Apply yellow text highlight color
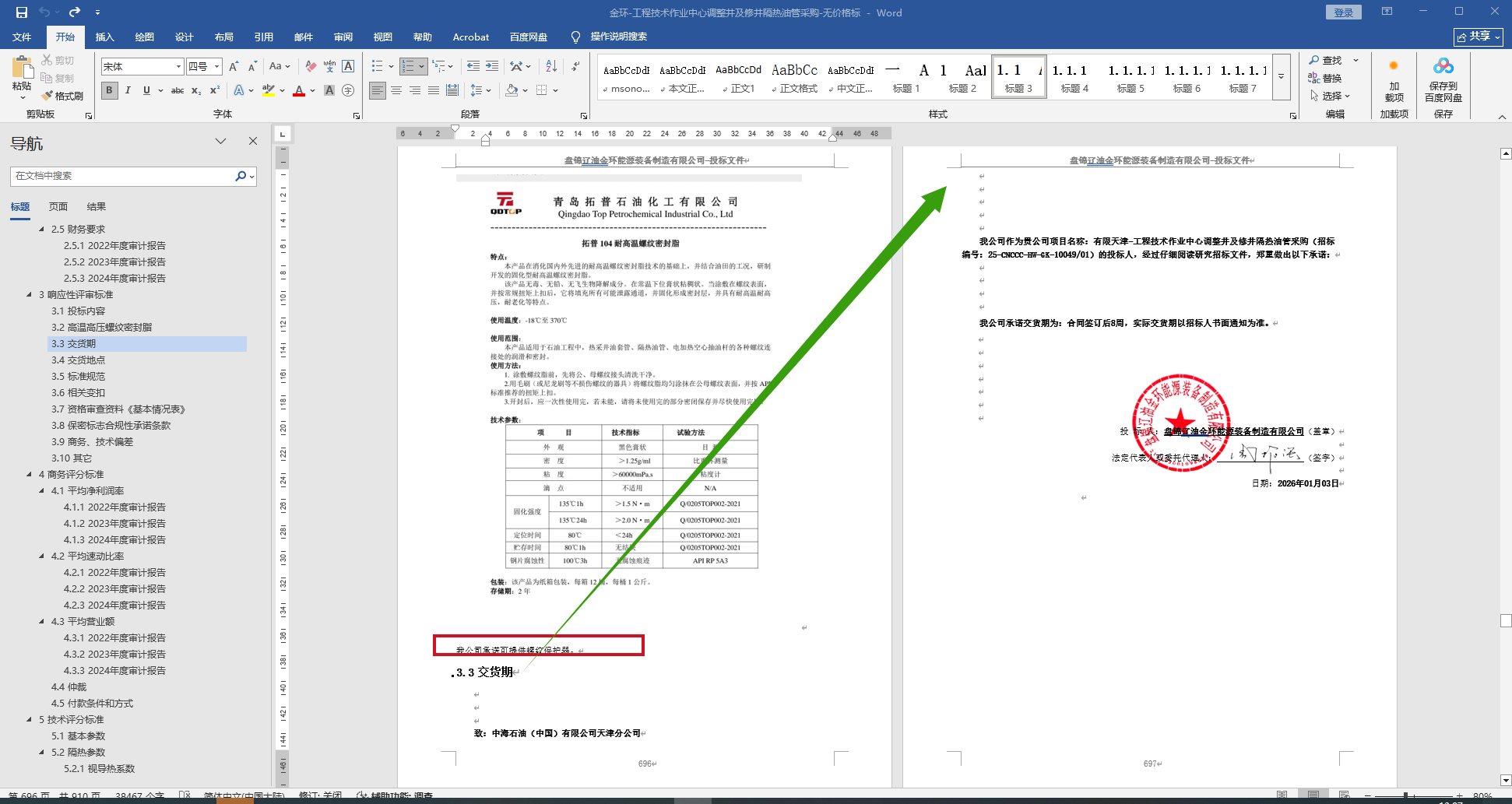This screenshot has width=1512, height=804. (269, 90)
